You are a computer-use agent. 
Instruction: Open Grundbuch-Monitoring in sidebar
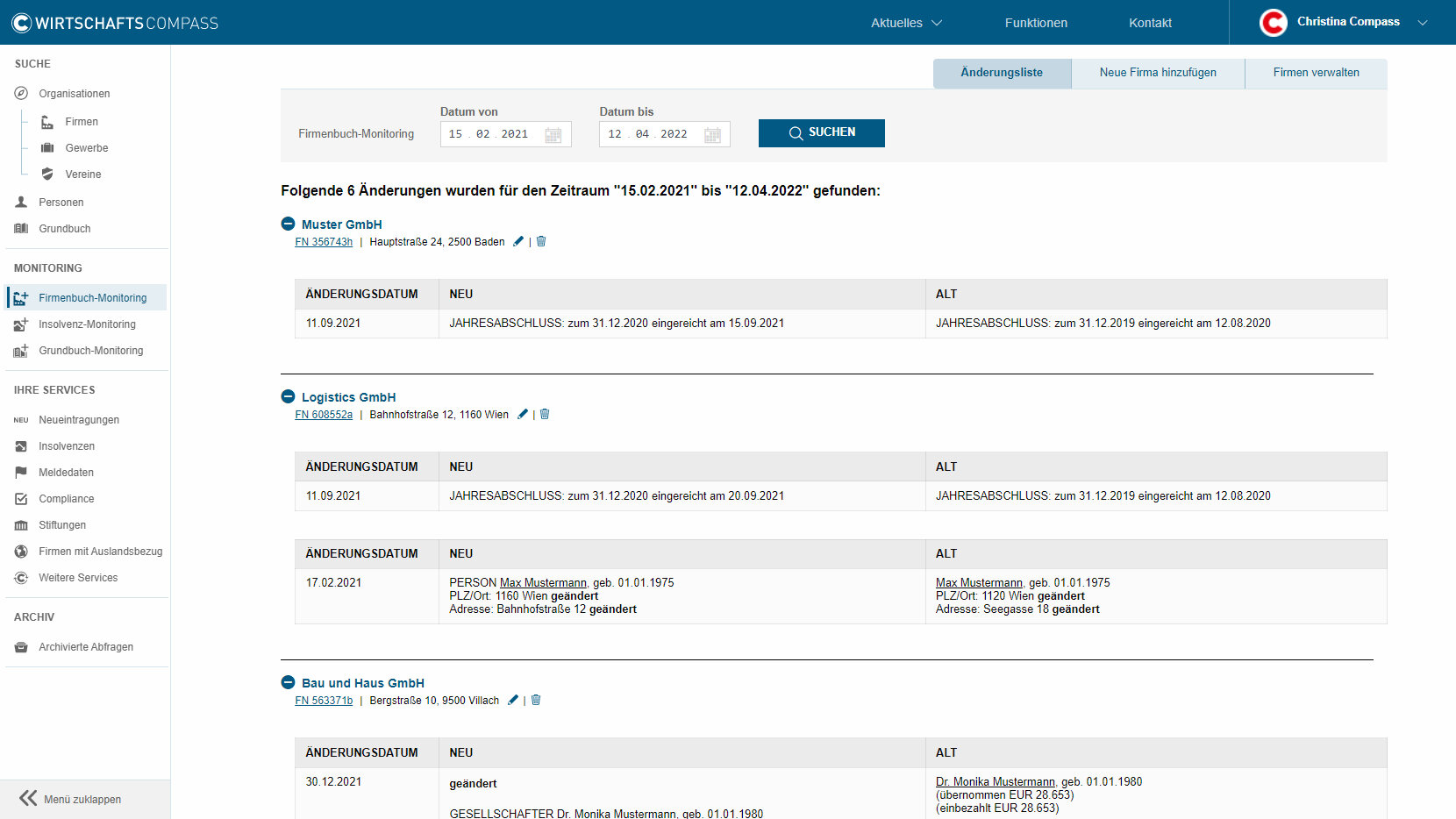(x=90, y=351)
